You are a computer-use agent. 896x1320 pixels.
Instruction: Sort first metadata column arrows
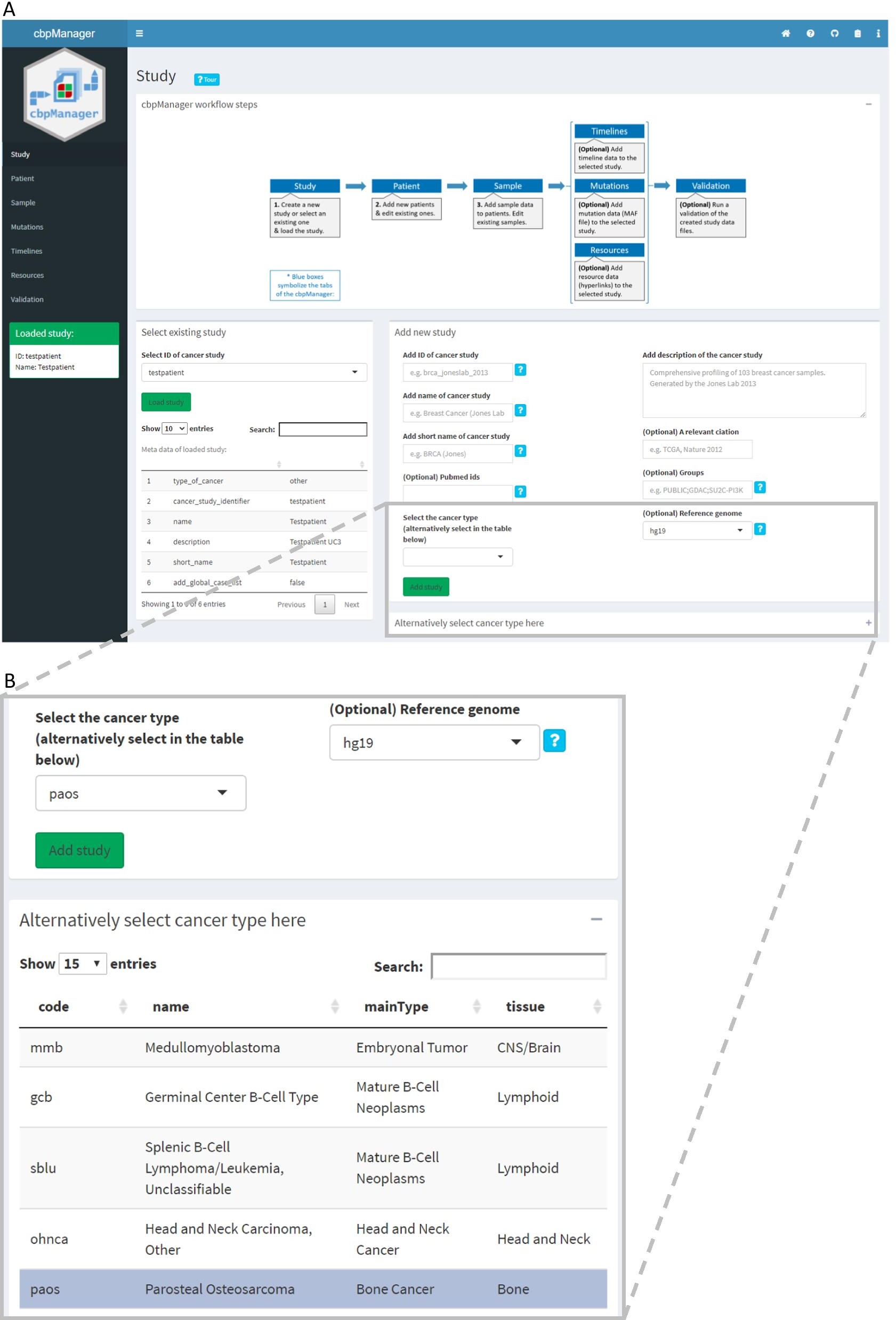click(x=279, y=465)
